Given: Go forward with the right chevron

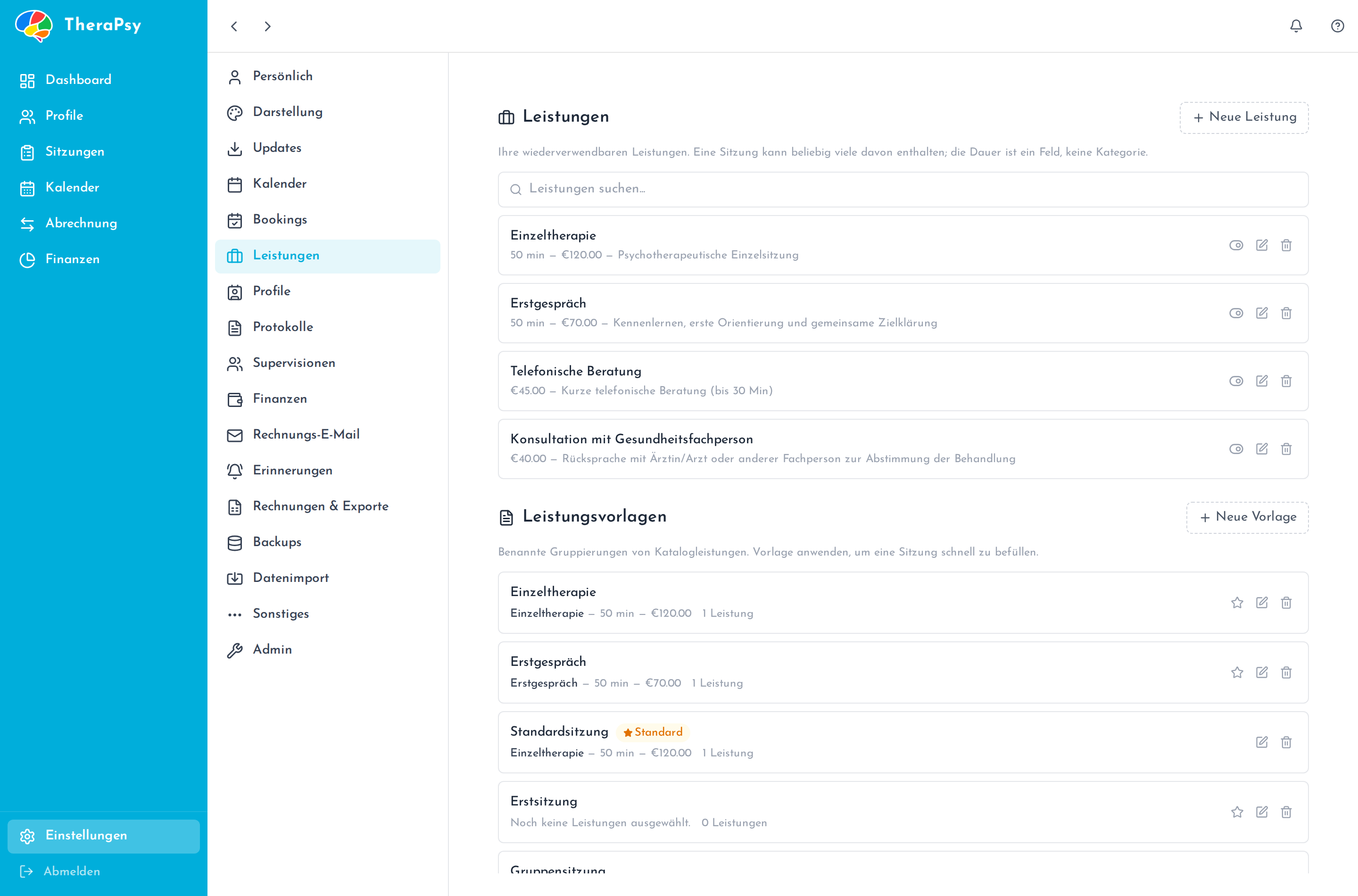Looking at the screenshot, I should pyautogui.click(x=267, y=26).
